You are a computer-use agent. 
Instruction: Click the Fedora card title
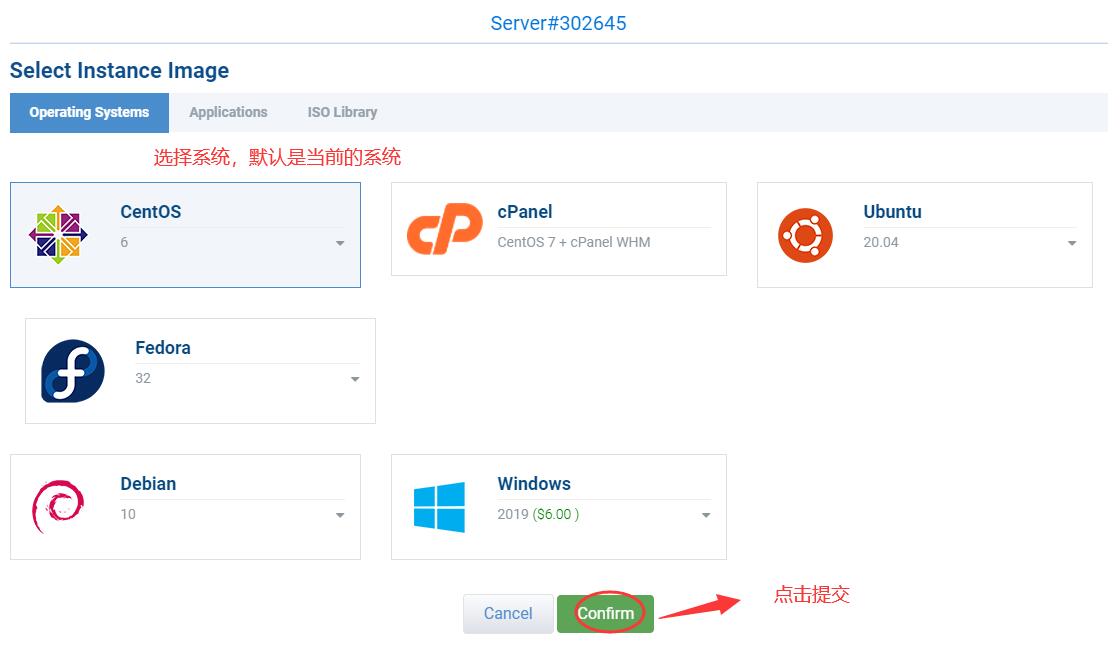163,348
